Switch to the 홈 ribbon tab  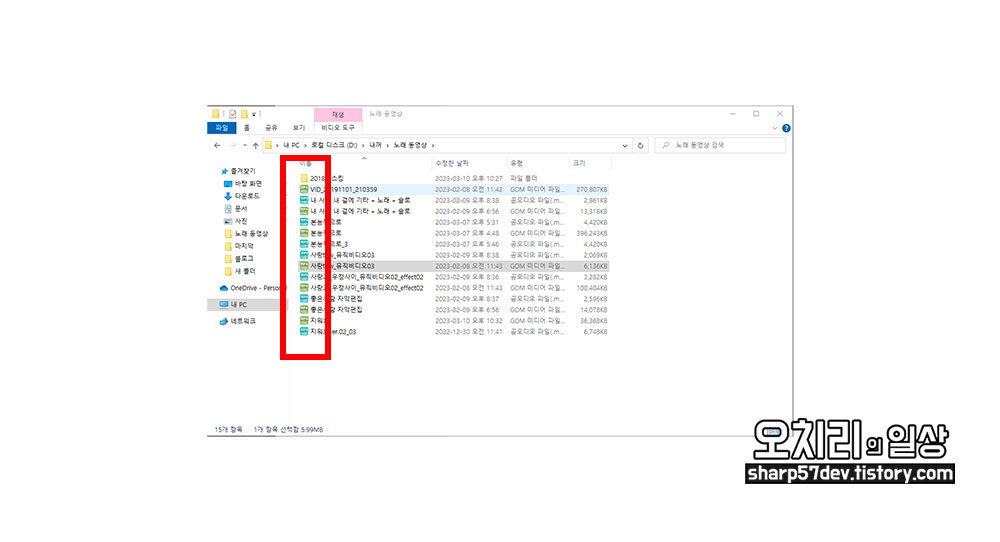click(x=247, y=128)
